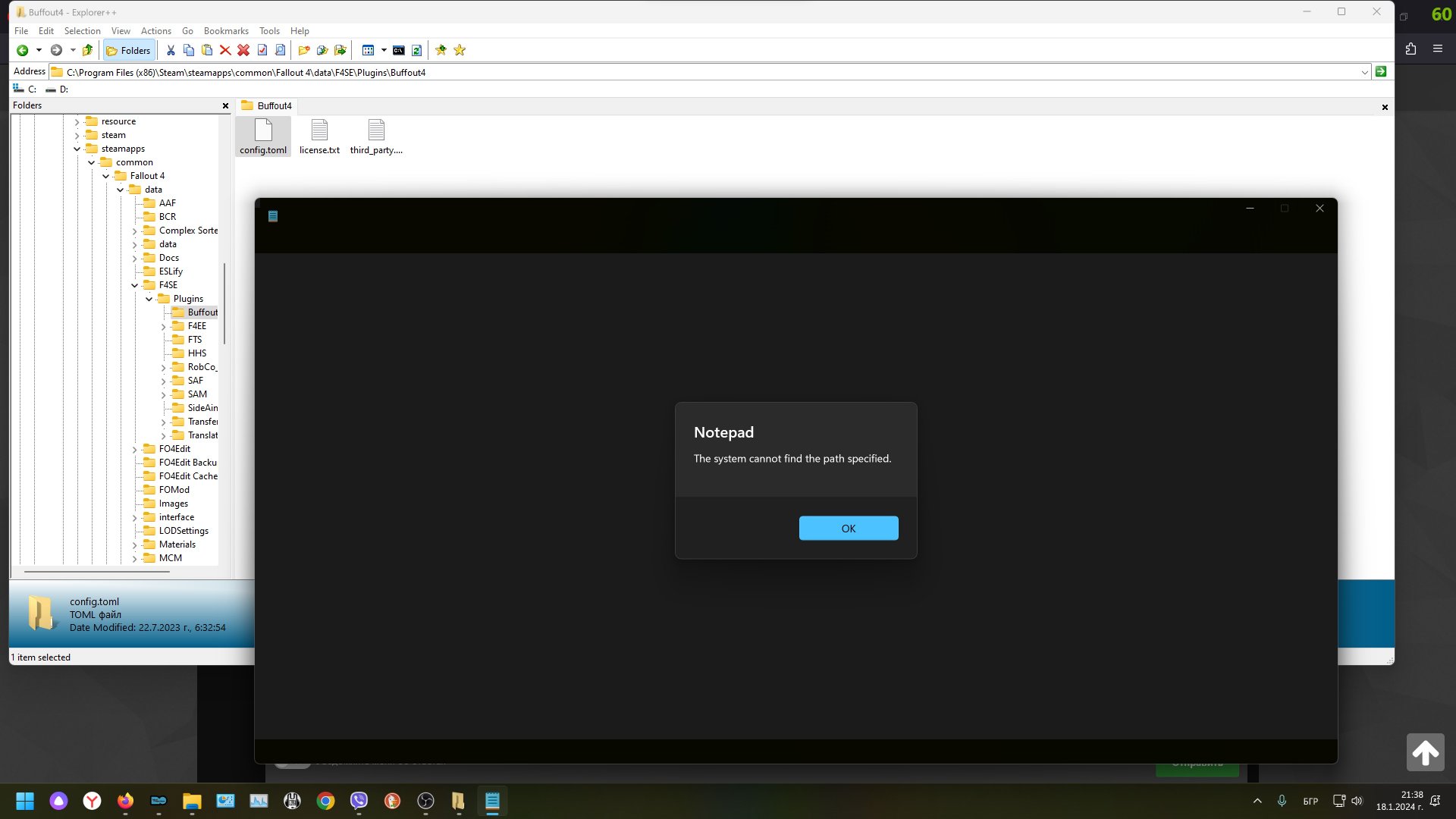Open the Bookmarks menu
1456x819 pixels.
pyautogui.click(x=226, y=31)
